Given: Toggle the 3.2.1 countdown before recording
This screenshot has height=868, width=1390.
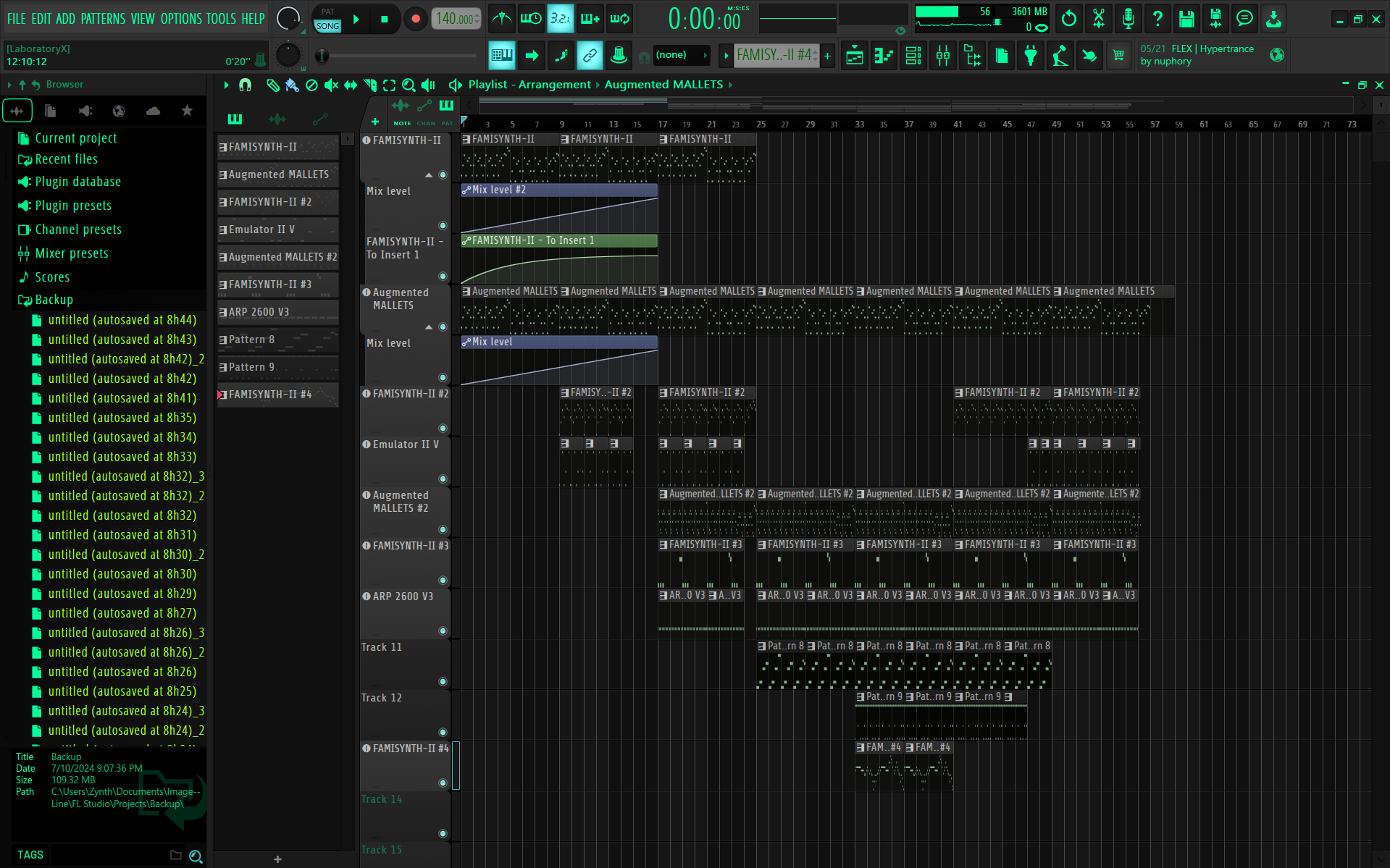Looking at the screenshot, I should pyautogui.click(x=561, y=19).
